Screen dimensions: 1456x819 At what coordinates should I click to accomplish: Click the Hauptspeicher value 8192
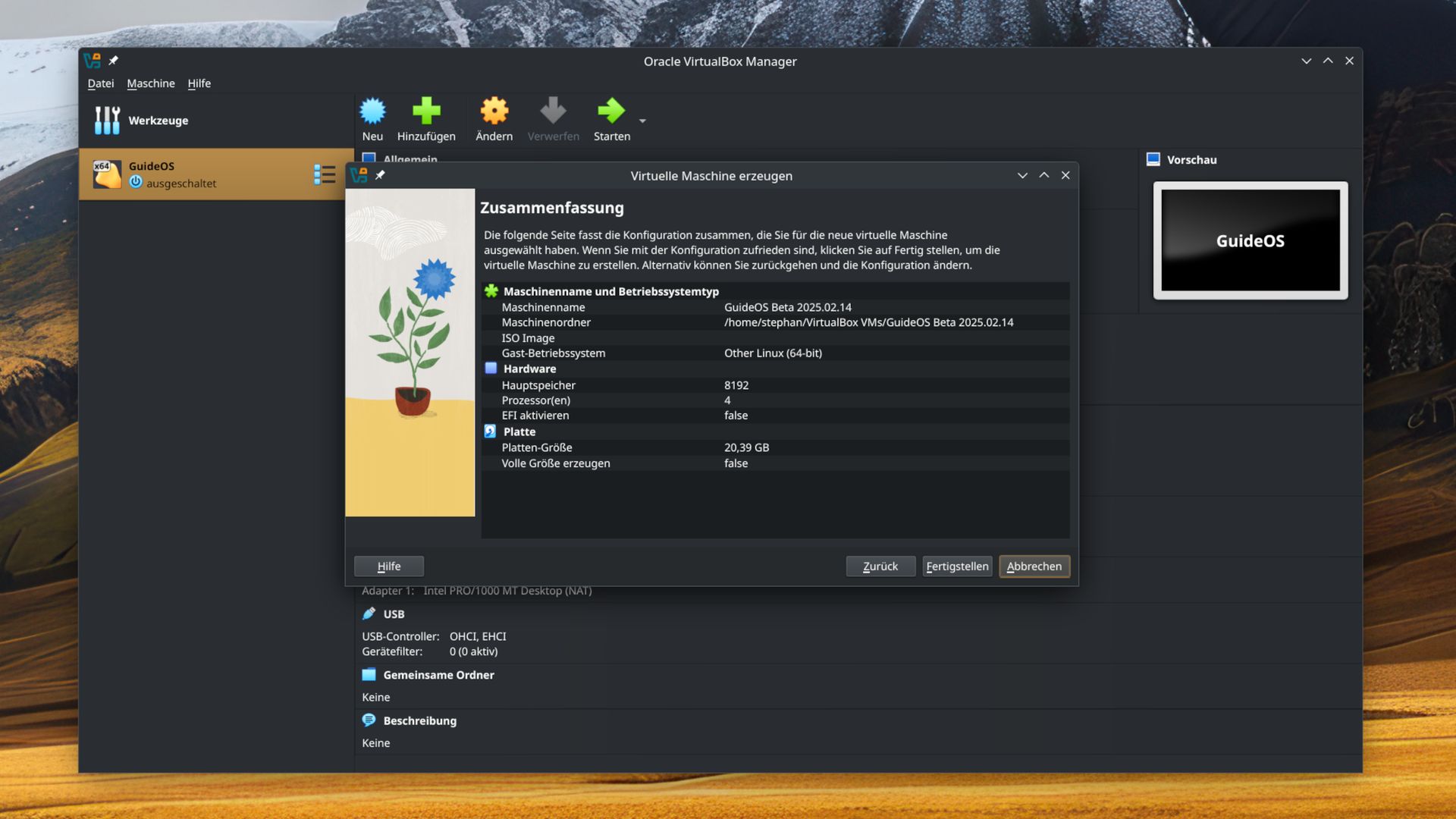[736, 385]
